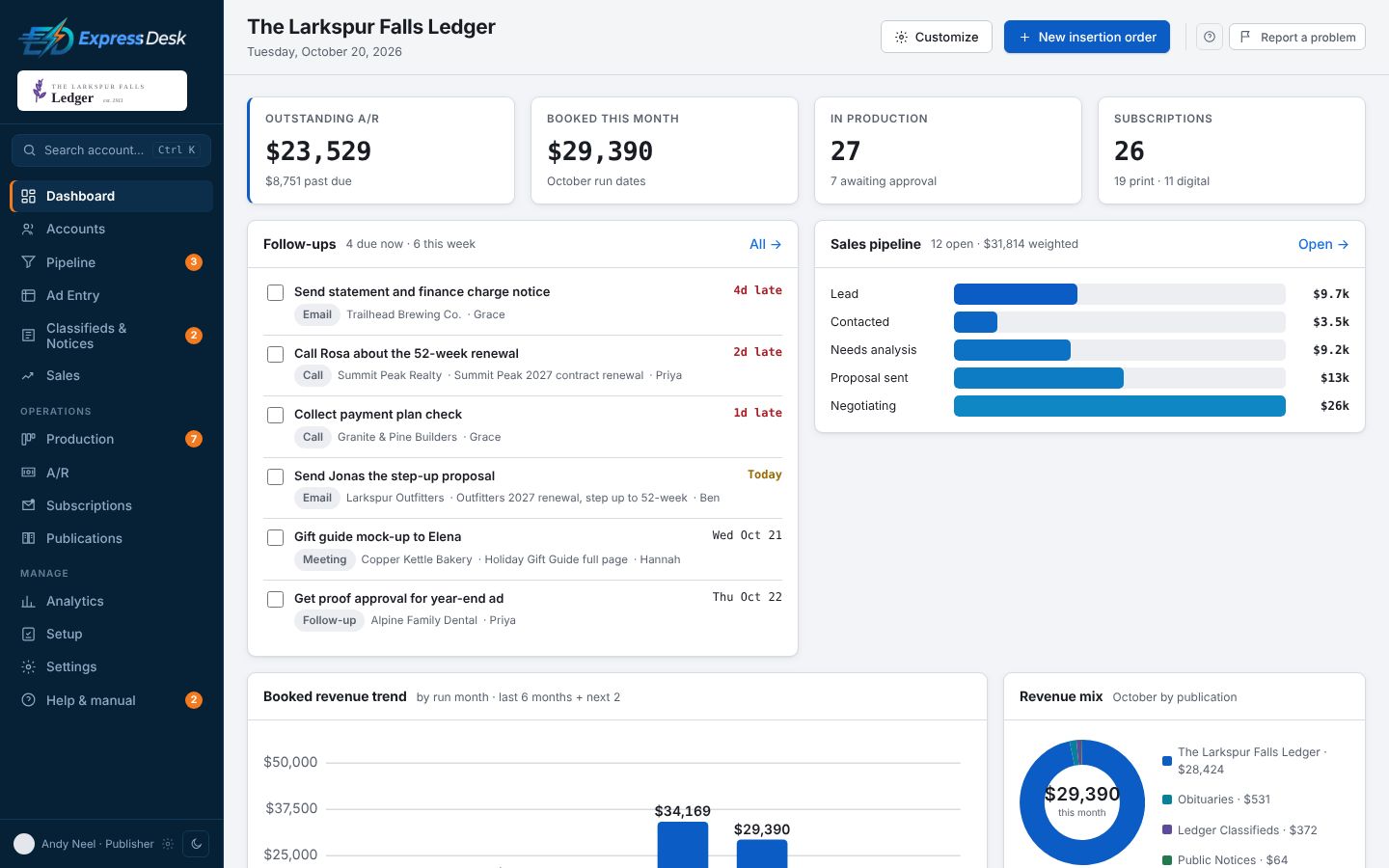1389x868 pixels.
Task: Click the Booked This Month card
Action: [x=665, y=150]
